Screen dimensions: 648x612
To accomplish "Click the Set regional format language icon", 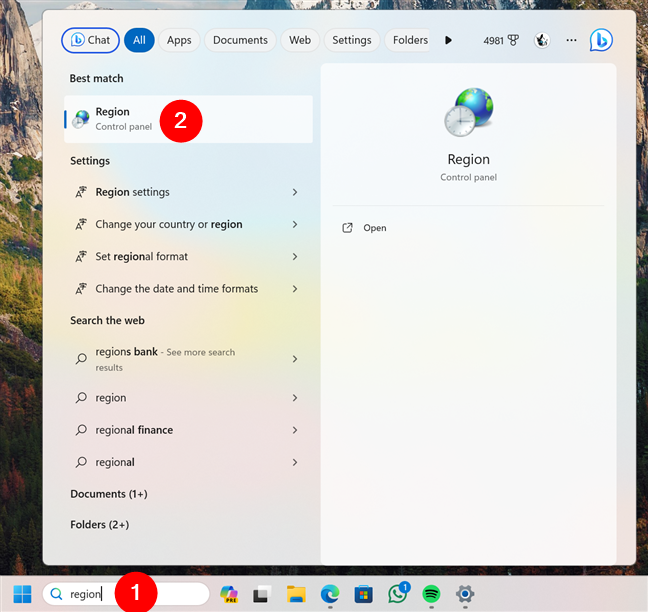I will [81, 257].
